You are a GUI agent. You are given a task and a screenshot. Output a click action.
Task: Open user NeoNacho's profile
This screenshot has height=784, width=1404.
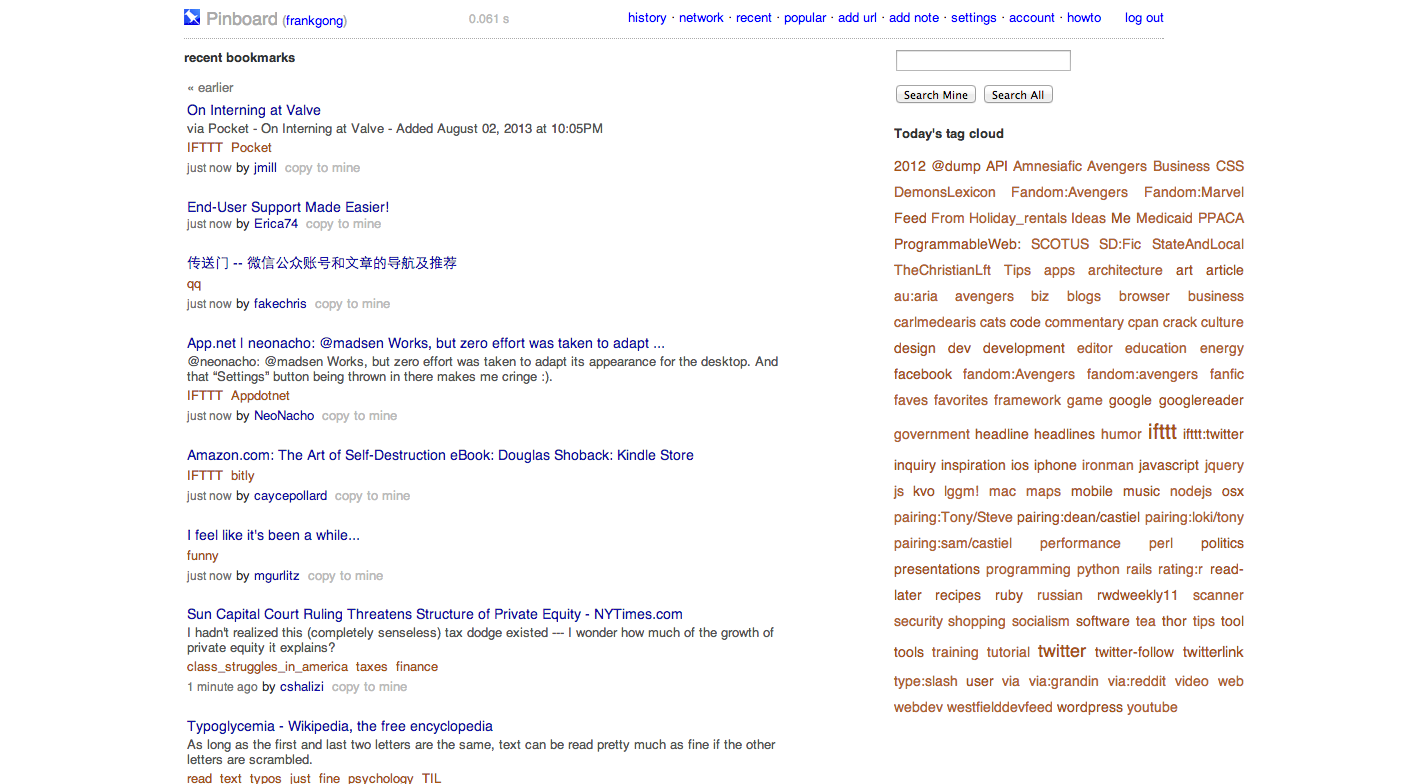click(x=284, y=416)
